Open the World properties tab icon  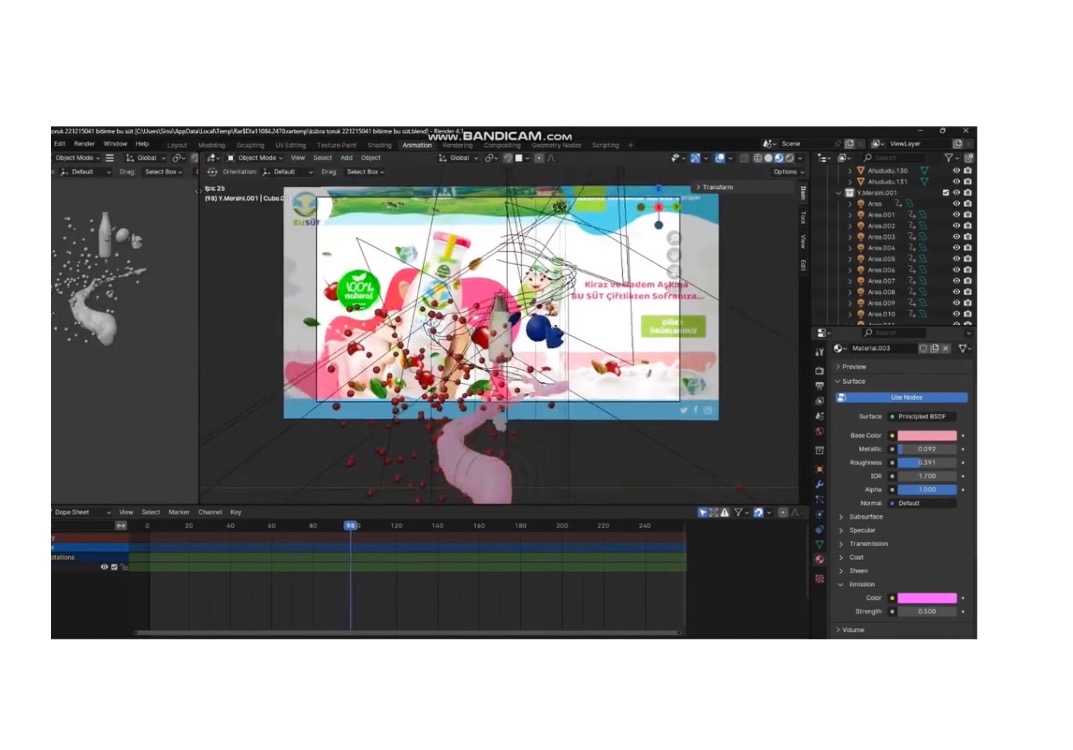coord(819,432)
